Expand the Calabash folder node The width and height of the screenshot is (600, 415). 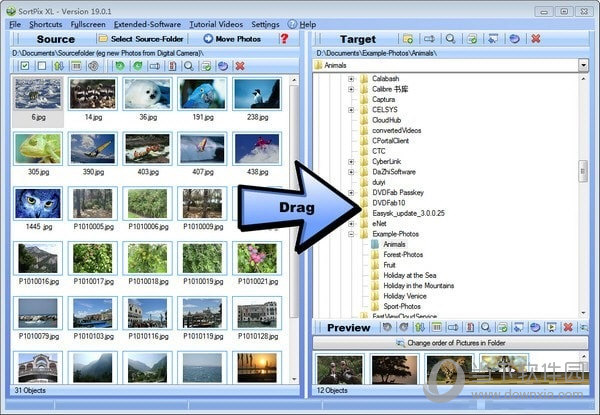click(351, 79)
